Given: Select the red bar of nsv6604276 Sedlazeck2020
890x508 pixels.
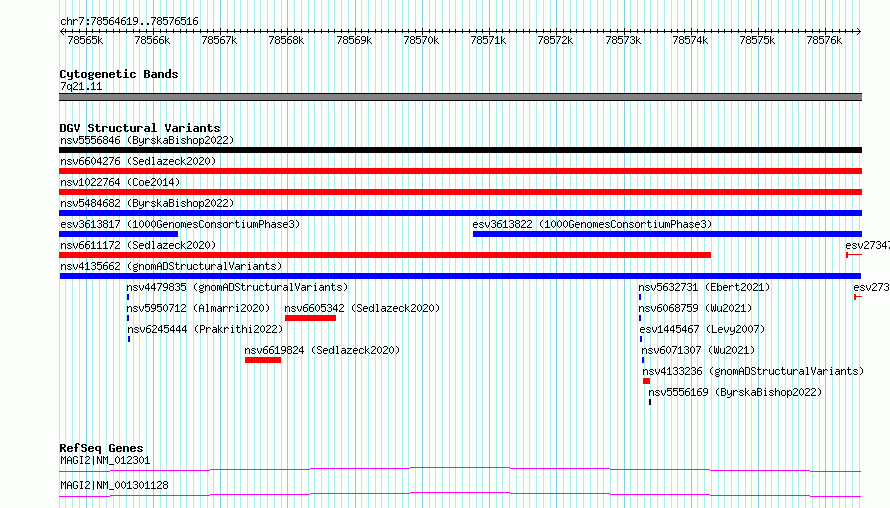Looking at the screenshot, I should (x=460, y=171).
